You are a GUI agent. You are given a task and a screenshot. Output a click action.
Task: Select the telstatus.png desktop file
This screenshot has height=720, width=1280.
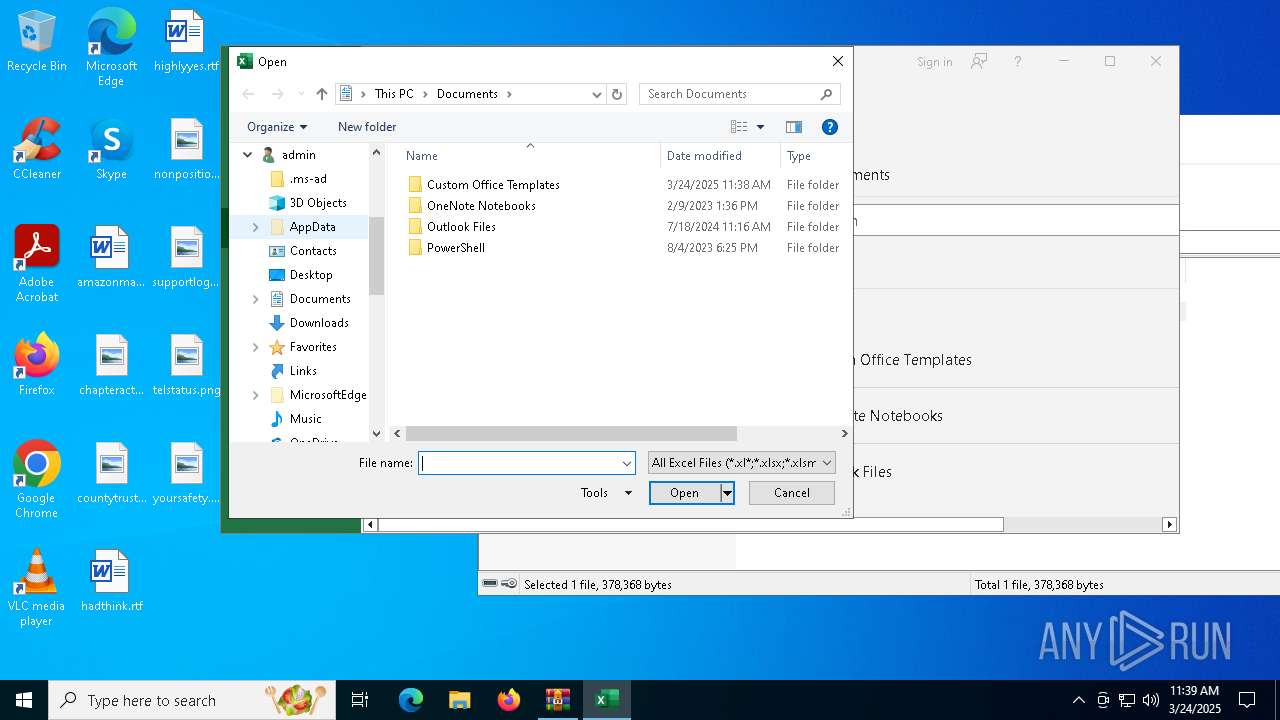[x=186, y=365]
